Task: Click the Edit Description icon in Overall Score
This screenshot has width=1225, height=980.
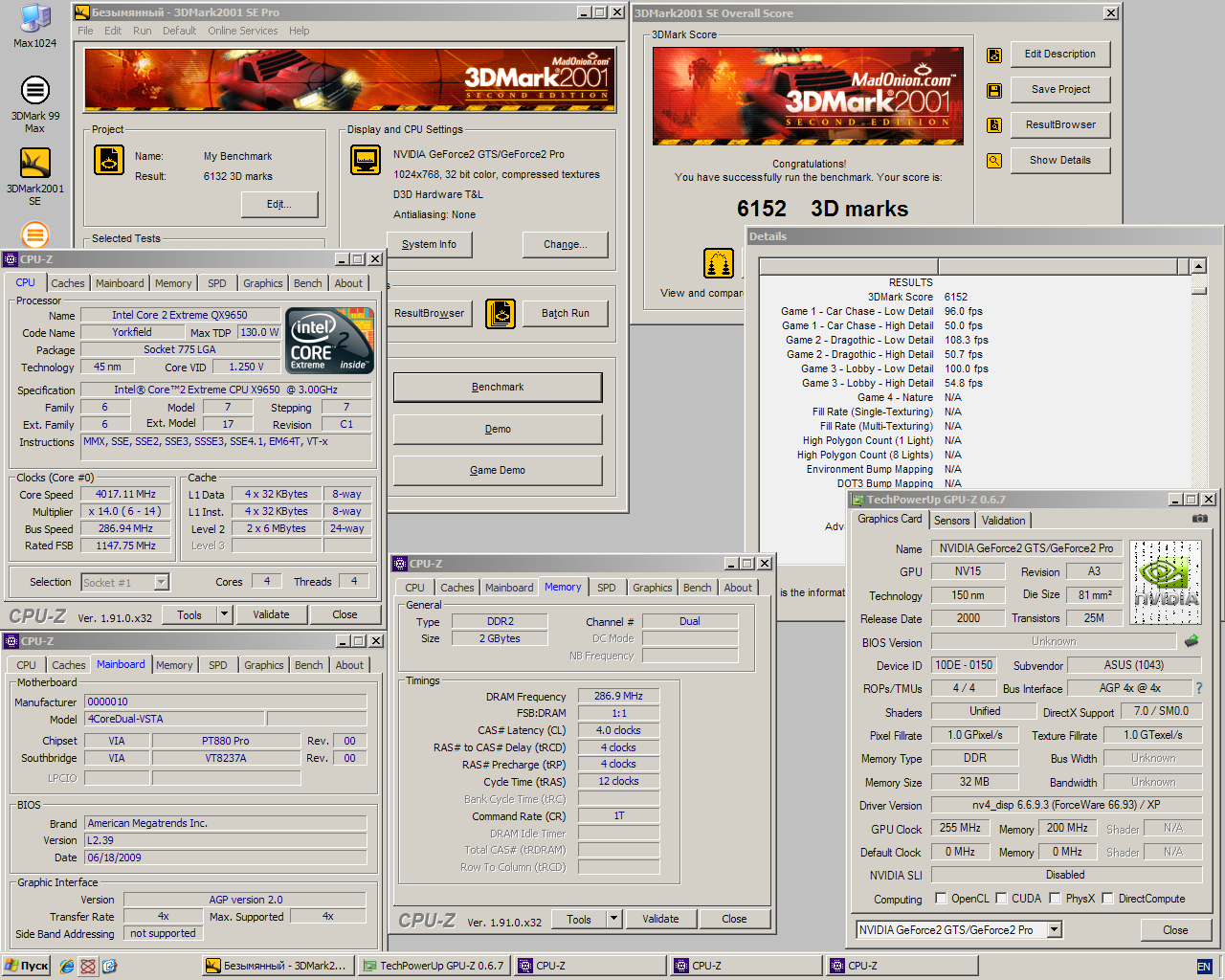Action: [994, 56]
